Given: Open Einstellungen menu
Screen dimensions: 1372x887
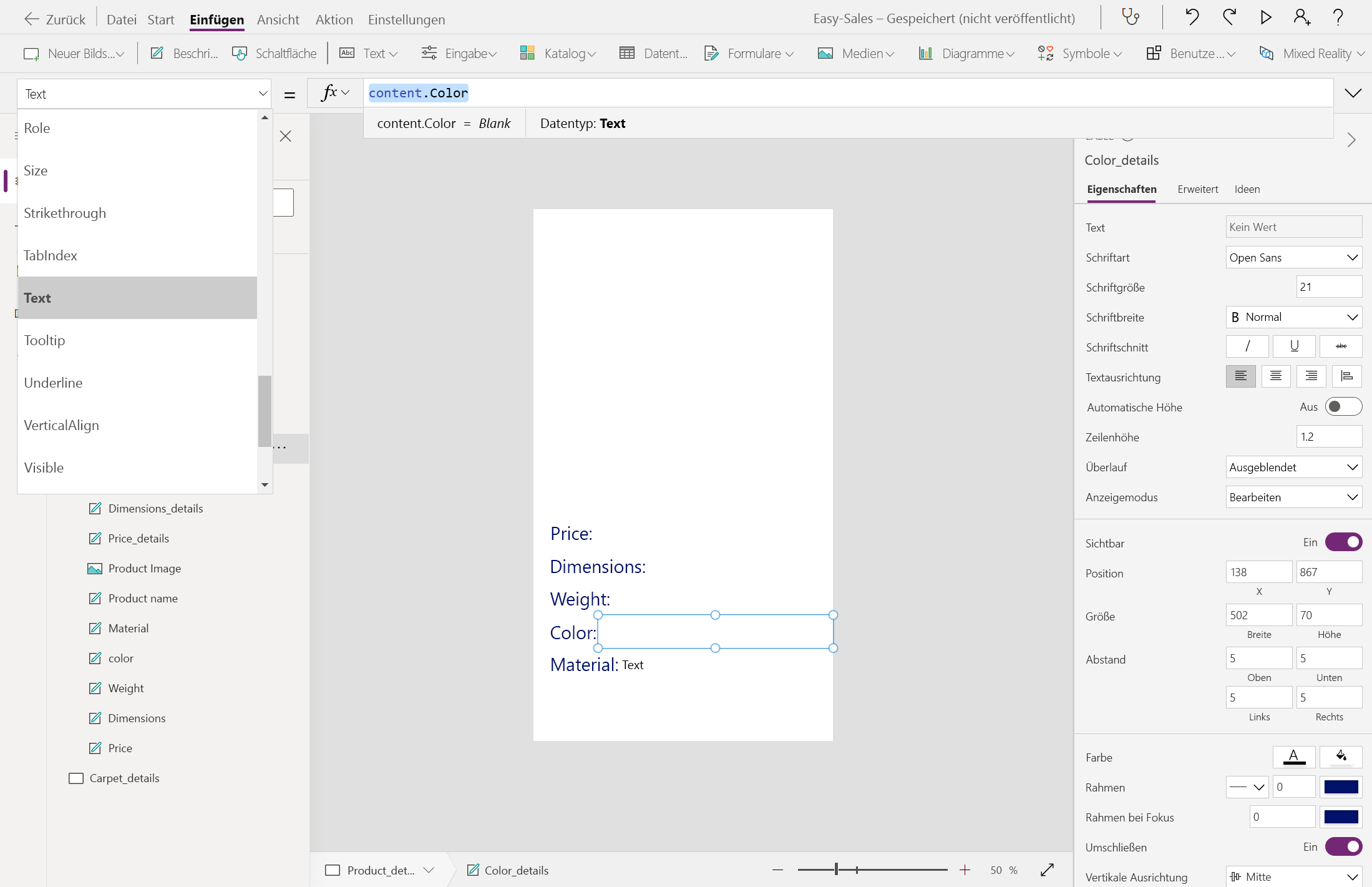Looking at the screenshot, I should tap(407, 19).
